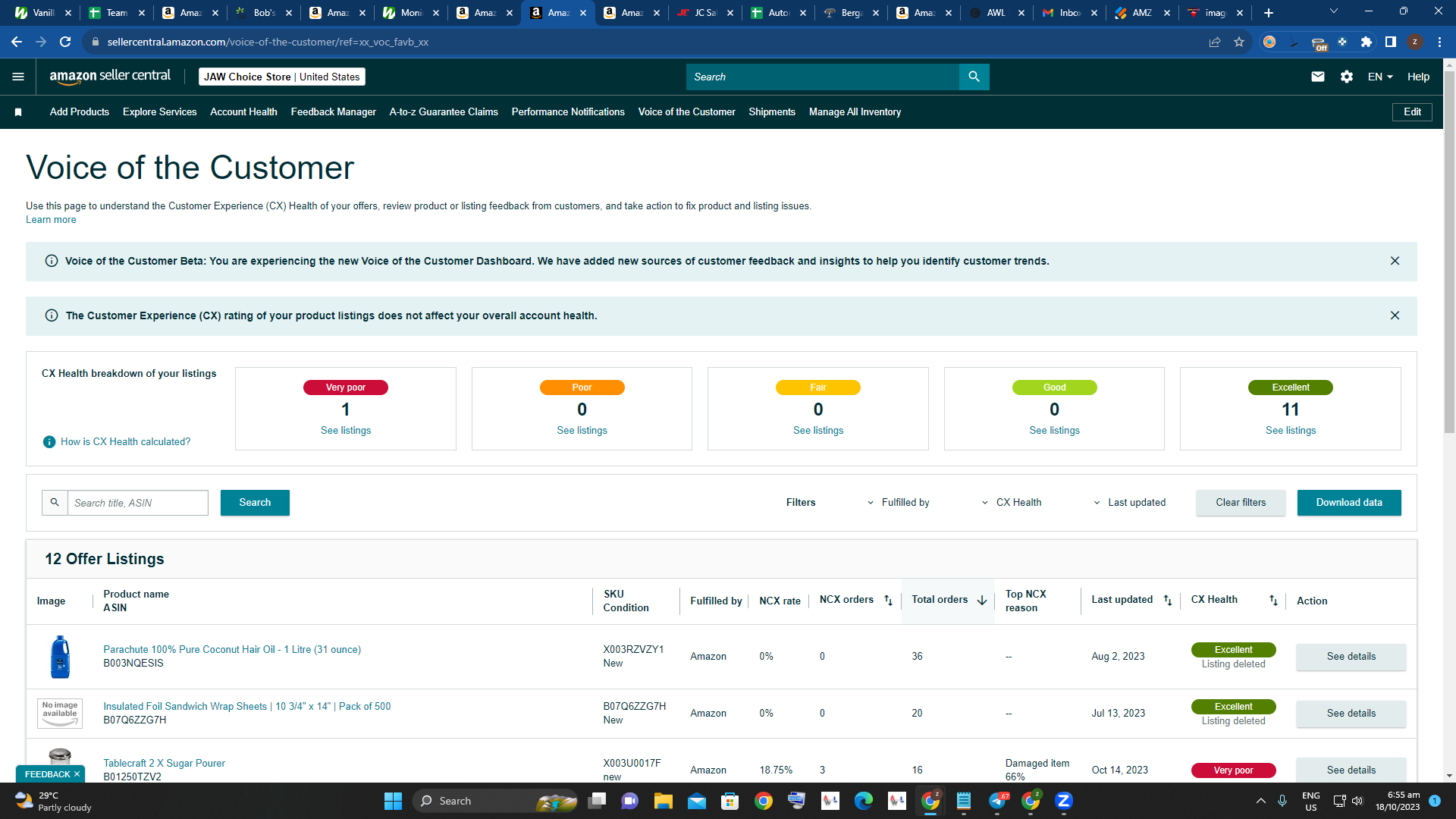Click the Amazon Seller Central logo

click(110, 76)
